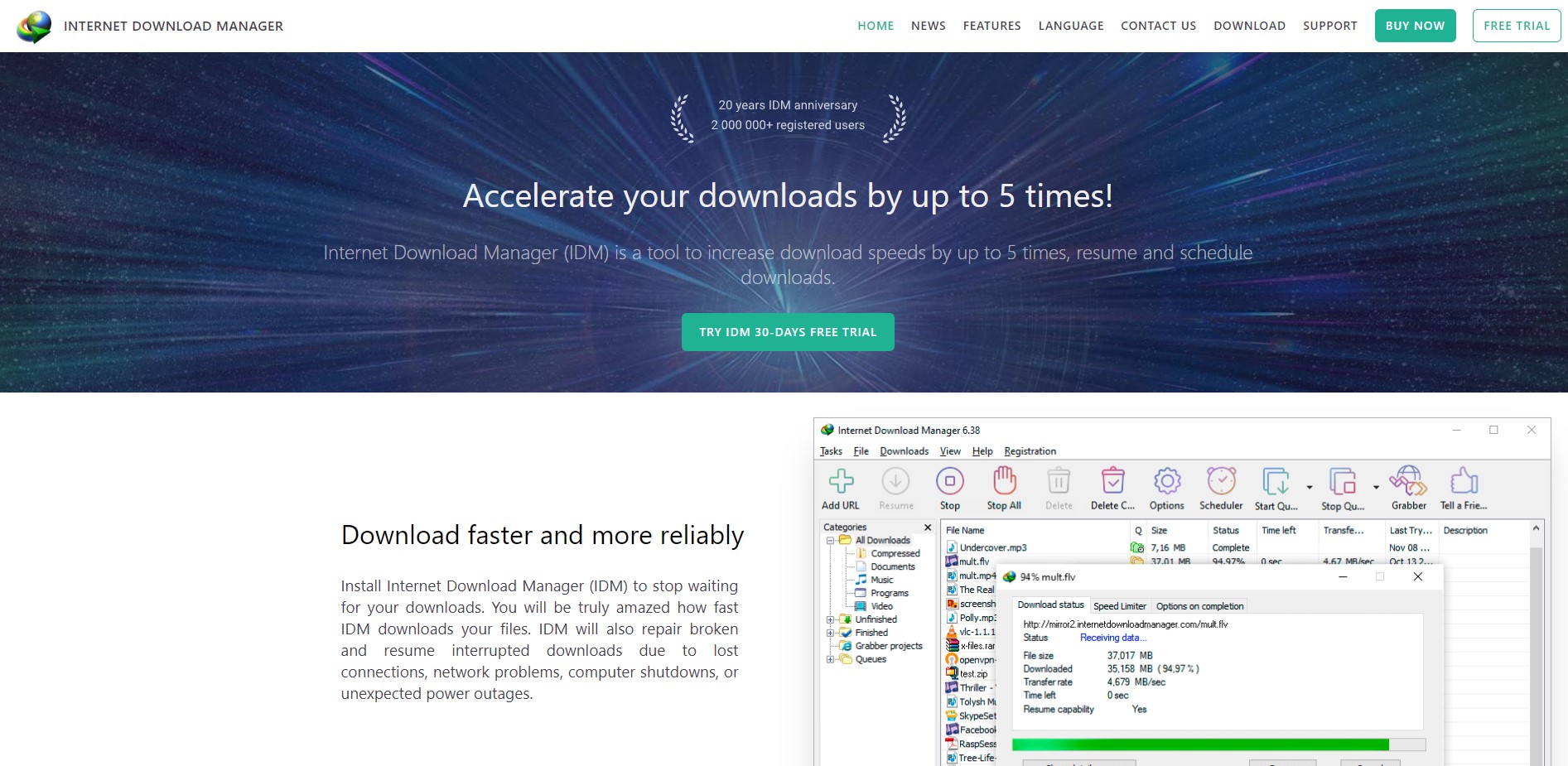Click the IDM logo in the site header
Screen dimensions: 1568x766
coord(34,26)
